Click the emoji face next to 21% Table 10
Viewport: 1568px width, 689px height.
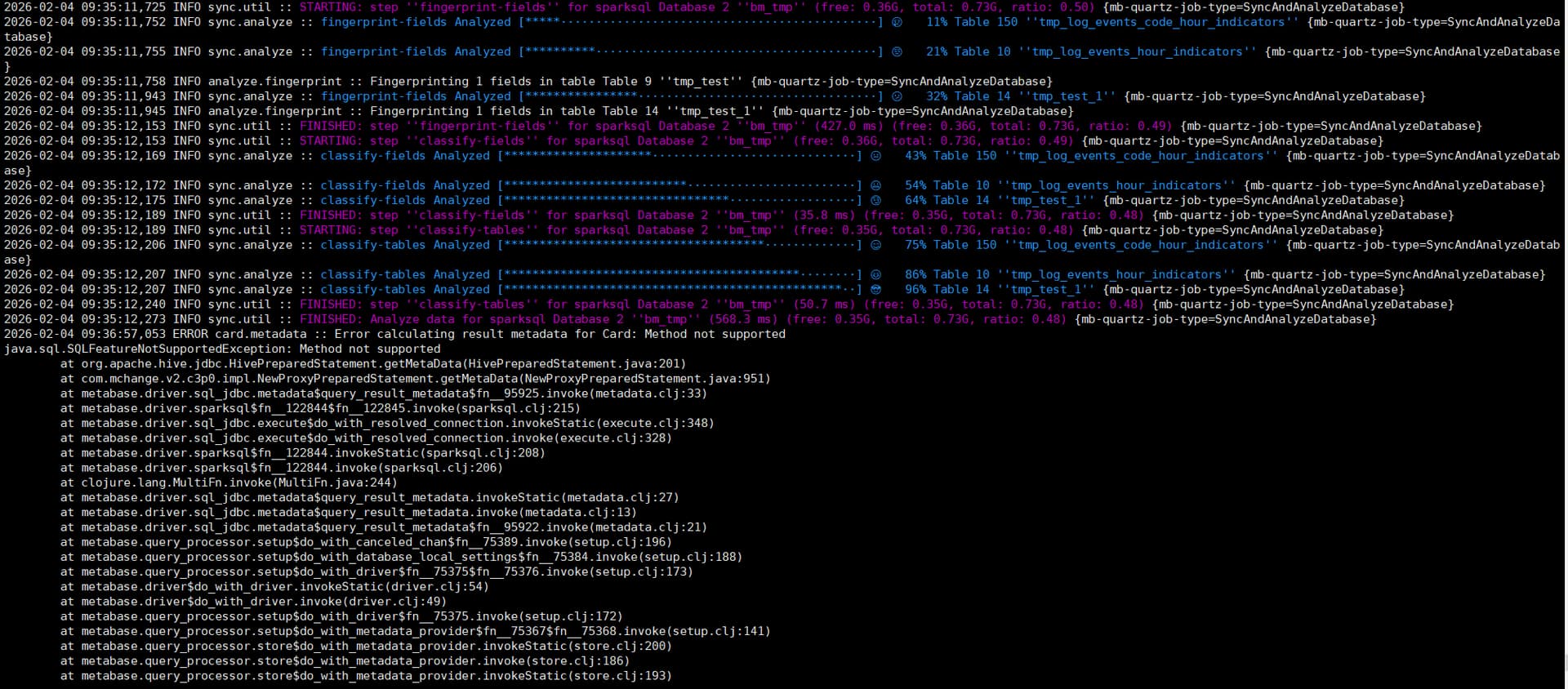tap(897, 51)
